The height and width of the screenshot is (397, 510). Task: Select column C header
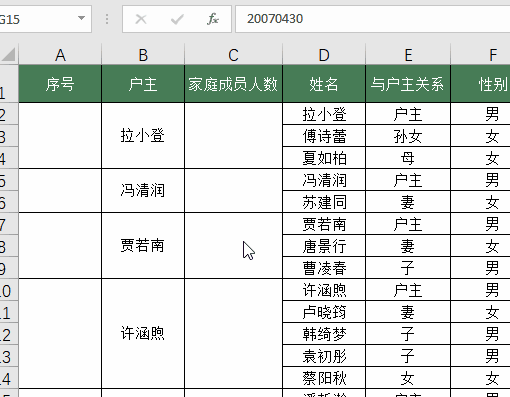tap(233, 54)
